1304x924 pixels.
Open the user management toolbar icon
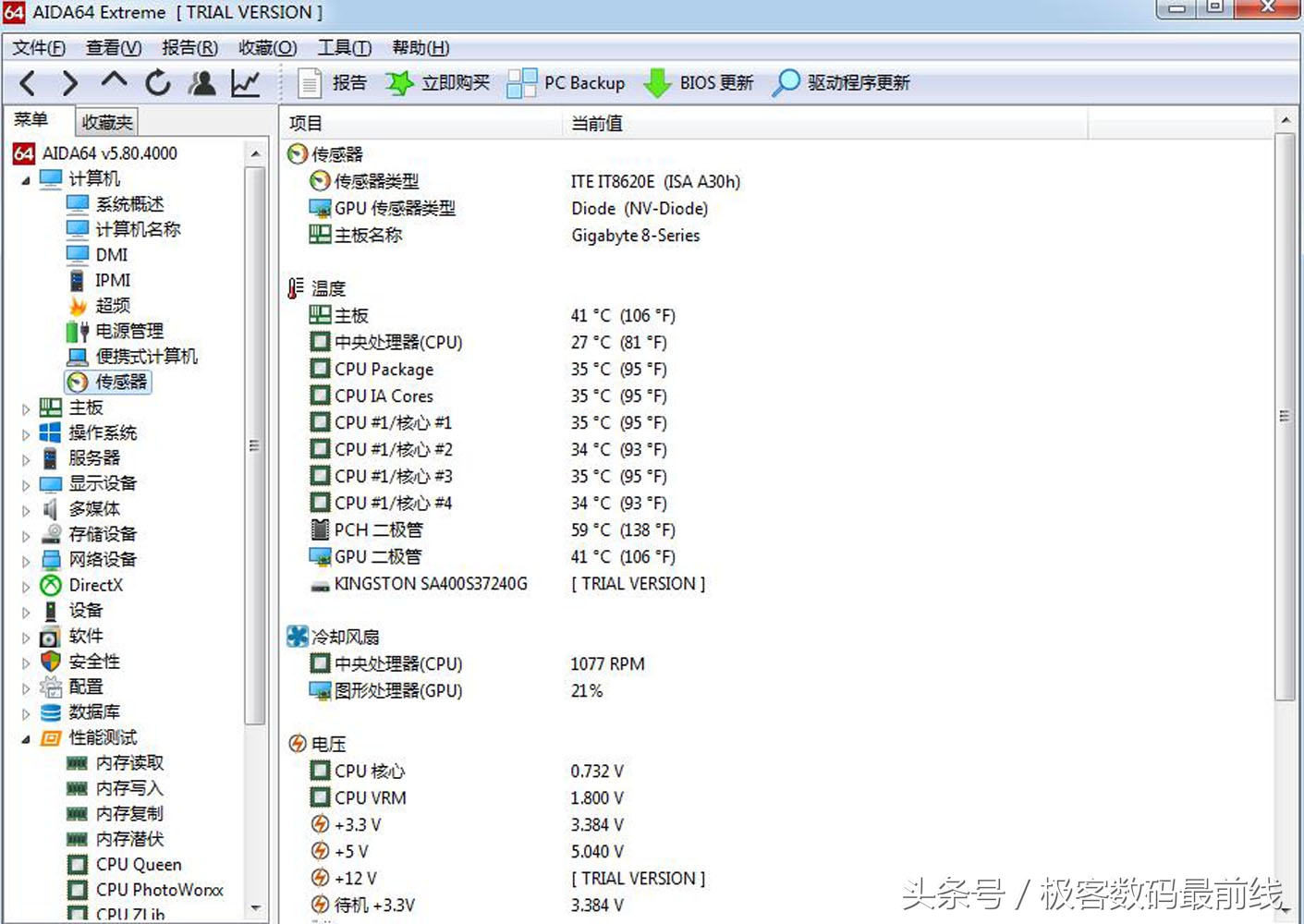[x=201, y=83]
